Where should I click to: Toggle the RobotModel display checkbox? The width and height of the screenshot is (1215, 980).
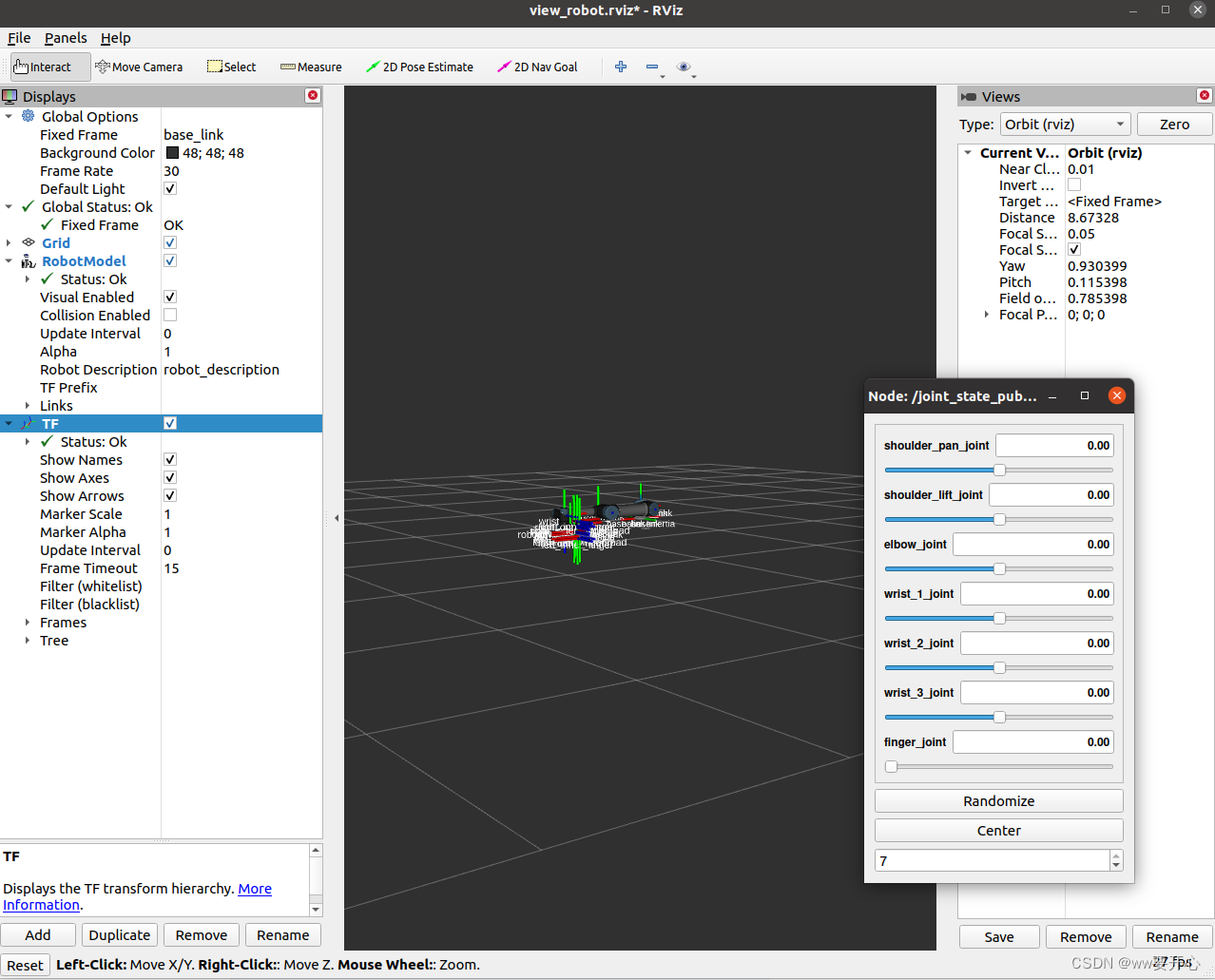pyautogui.click(x=170, y=260)
